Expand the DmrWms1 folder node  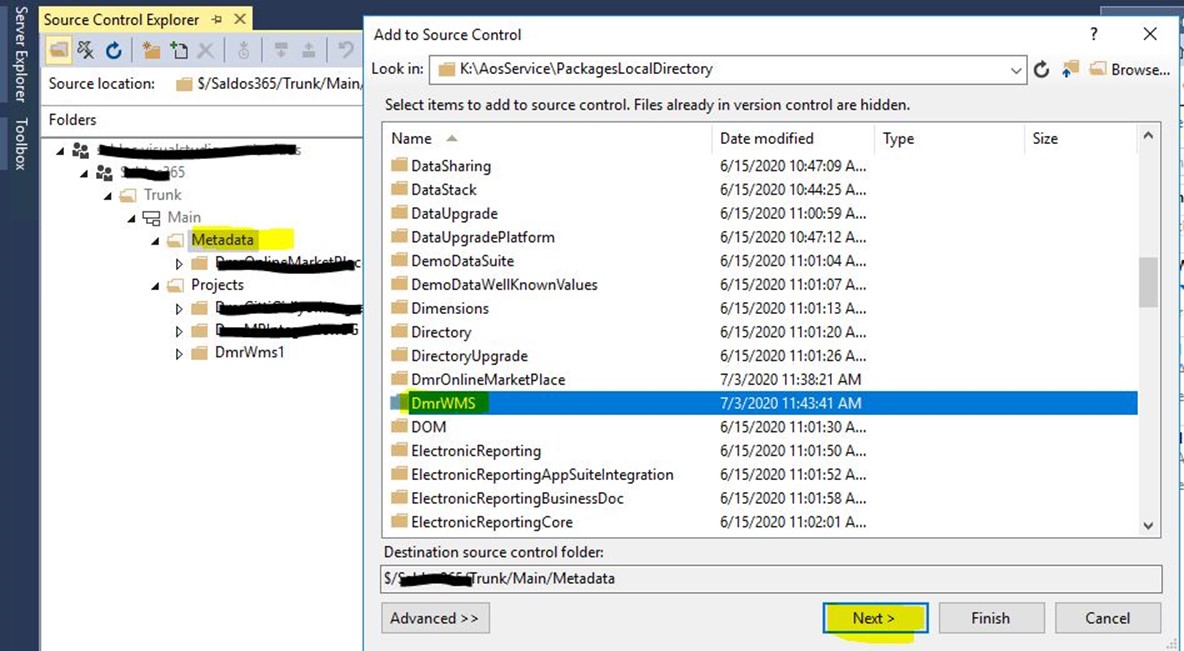(179, 353)
